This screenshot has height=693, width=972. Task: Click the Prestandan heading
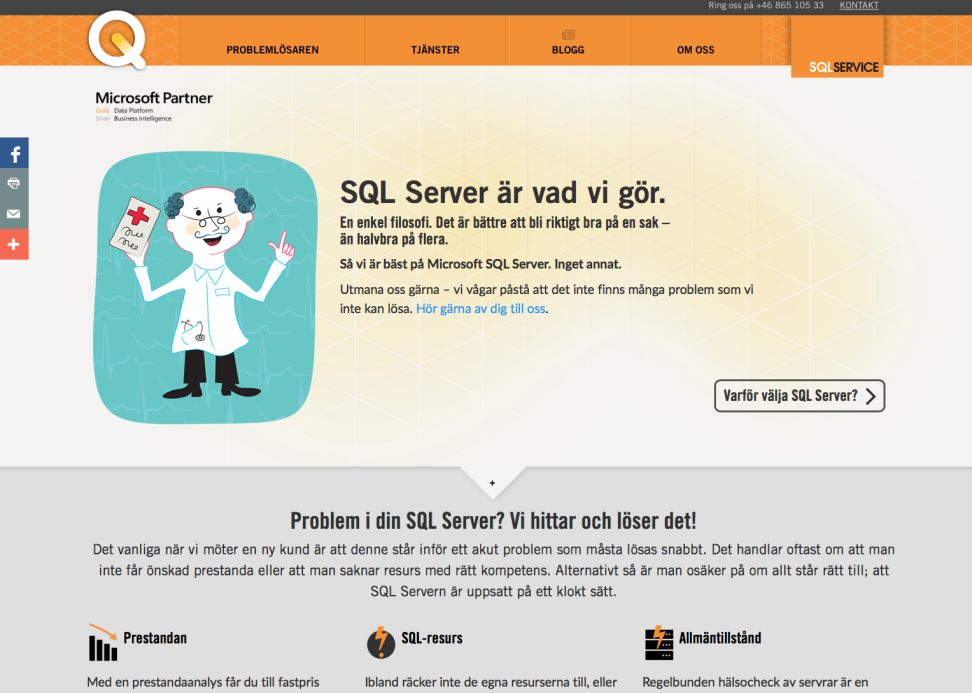155,638
